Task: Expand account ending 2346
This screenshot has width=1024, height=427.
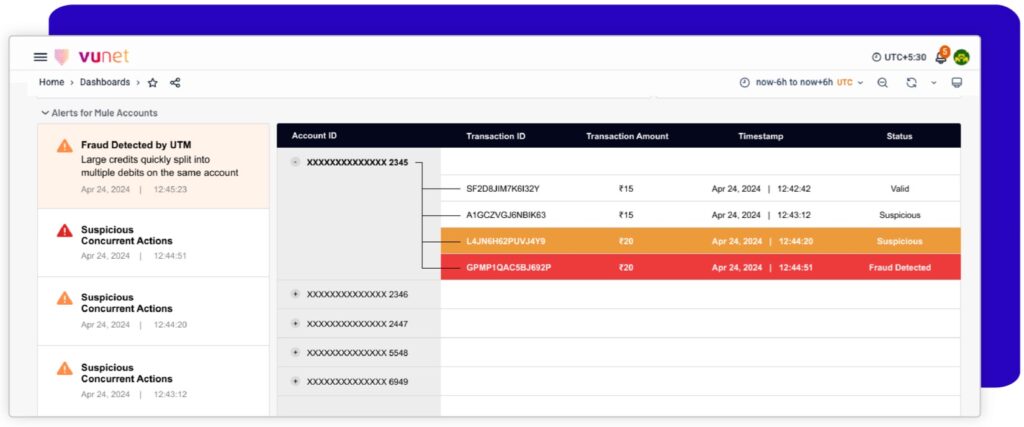Action: pyautogui.click(x=295, y=294)
